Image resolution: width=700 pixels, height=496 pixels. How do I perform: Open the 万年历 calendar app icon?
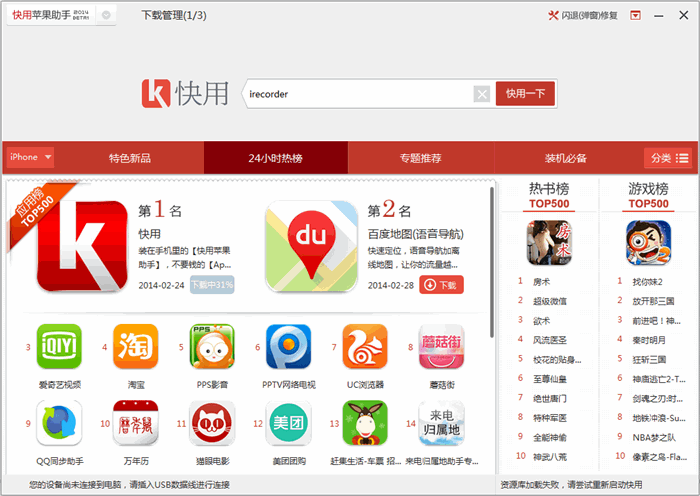pyautogui.click(x=136, y=423)
